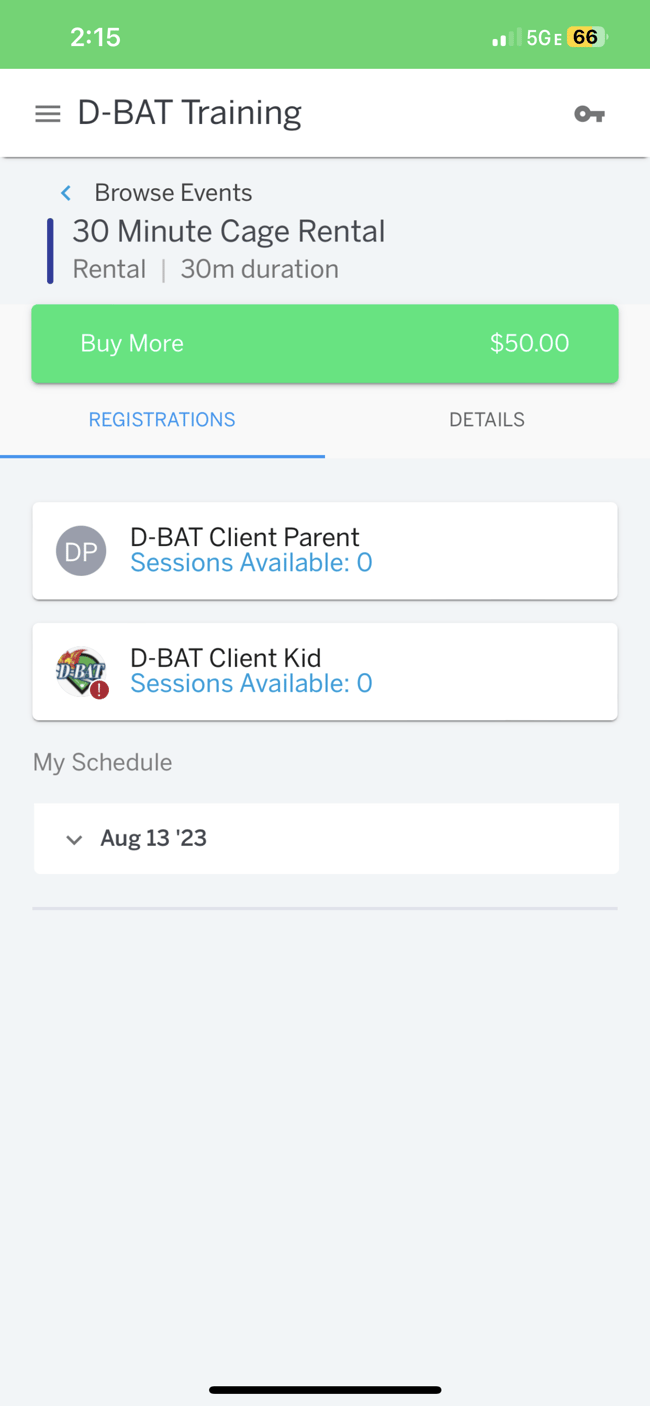Tap the home indicator bar
The width and height of the screenshot is (650, 1406).
(325, 1389)
